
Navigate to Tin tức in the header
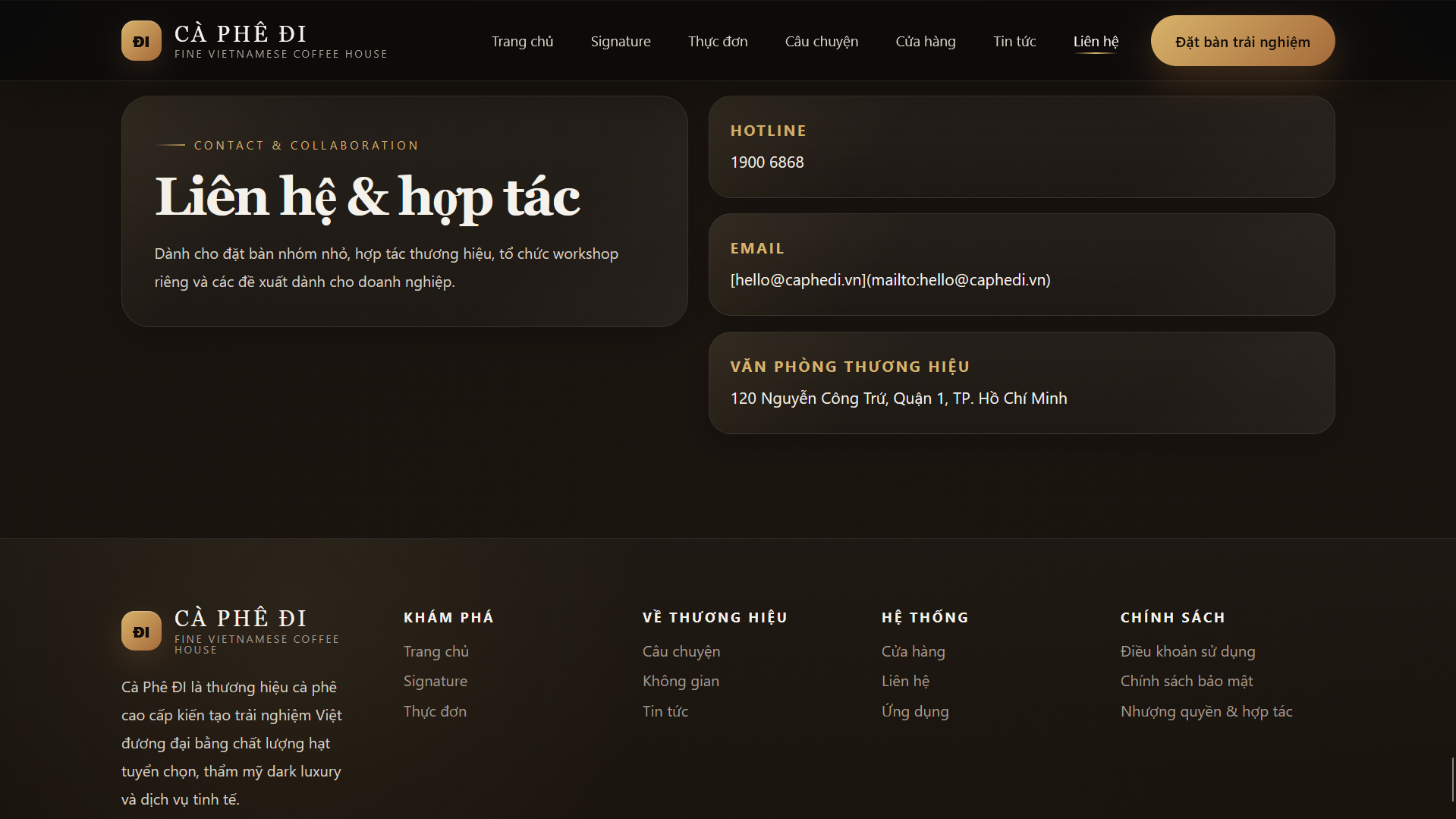tap(1014, 42)
